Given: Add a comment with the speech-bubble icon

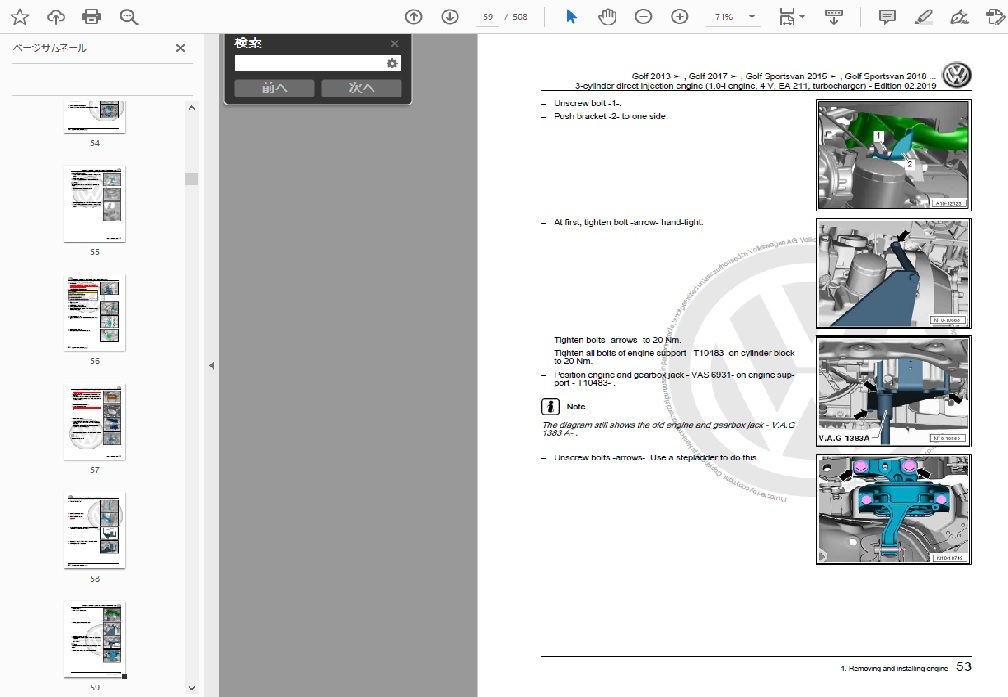Looking at the screenshot, I should [886, 17].
